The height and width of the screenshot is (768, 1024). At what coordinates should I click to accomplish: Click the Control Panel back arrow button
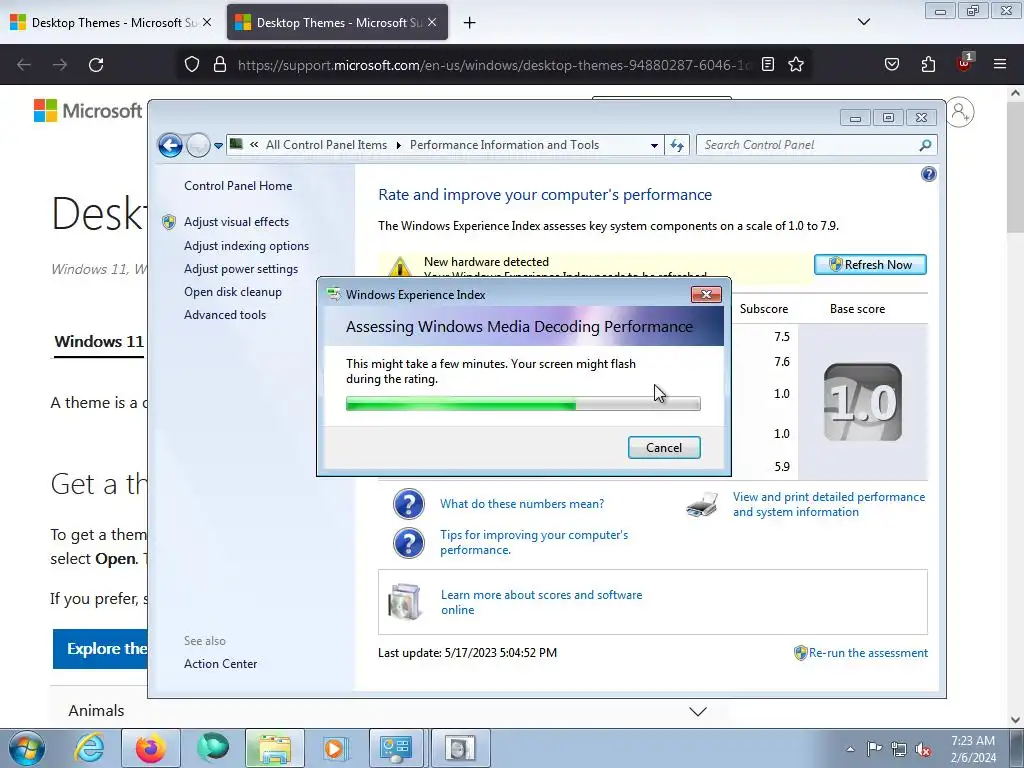point(170,145)
